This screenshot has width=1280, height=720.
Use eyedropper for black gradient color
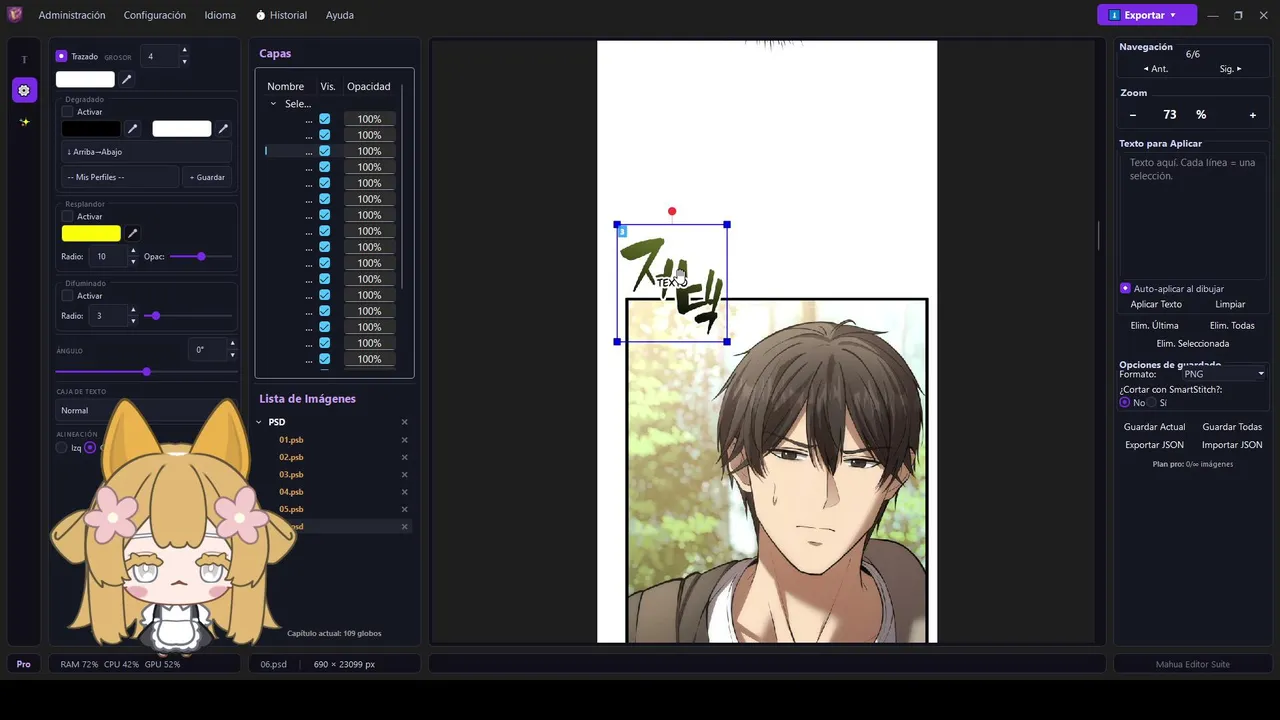[x=132, y=129]
